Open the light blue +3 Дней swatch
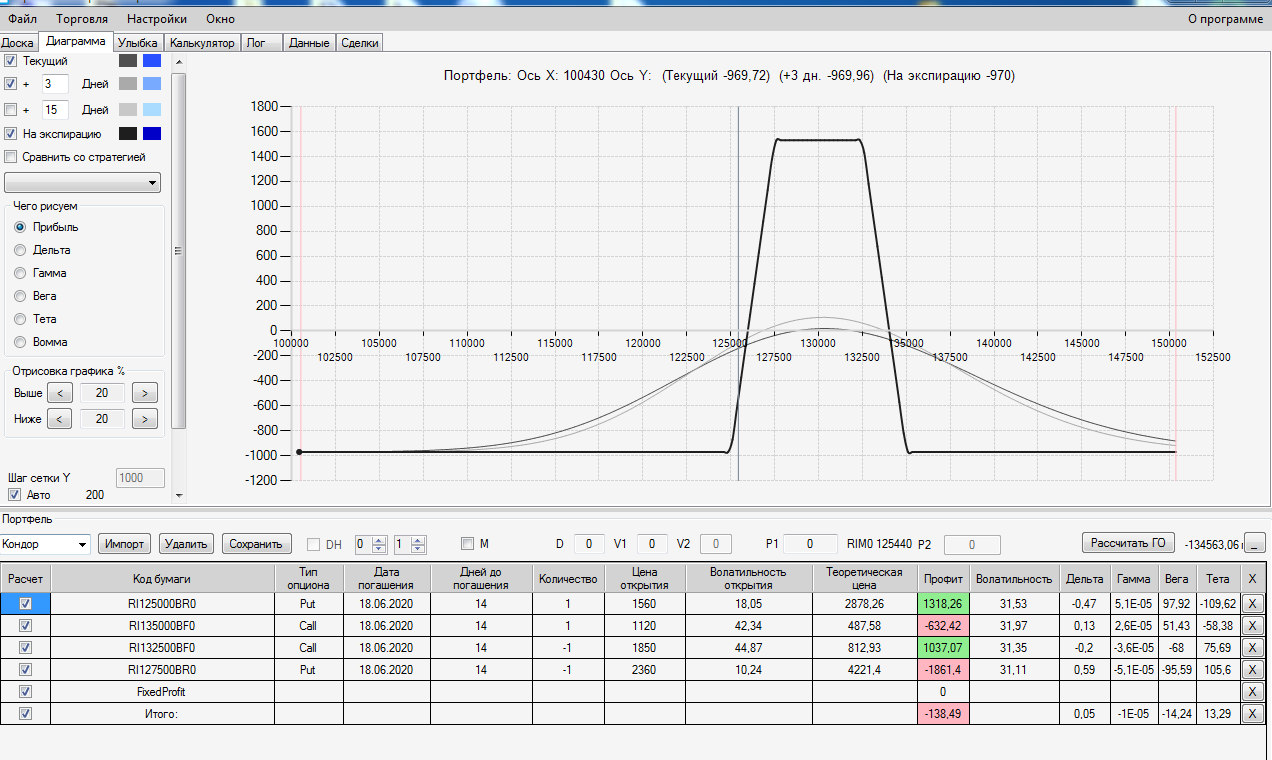This screenshot has width=1272, height=760. pyautogui.click(x=151, y=84)
